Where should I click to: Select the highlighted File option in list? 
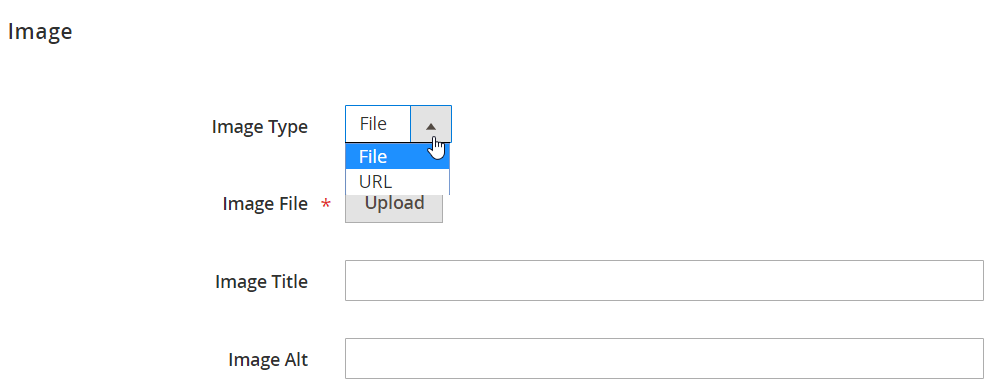pos(397,156)
